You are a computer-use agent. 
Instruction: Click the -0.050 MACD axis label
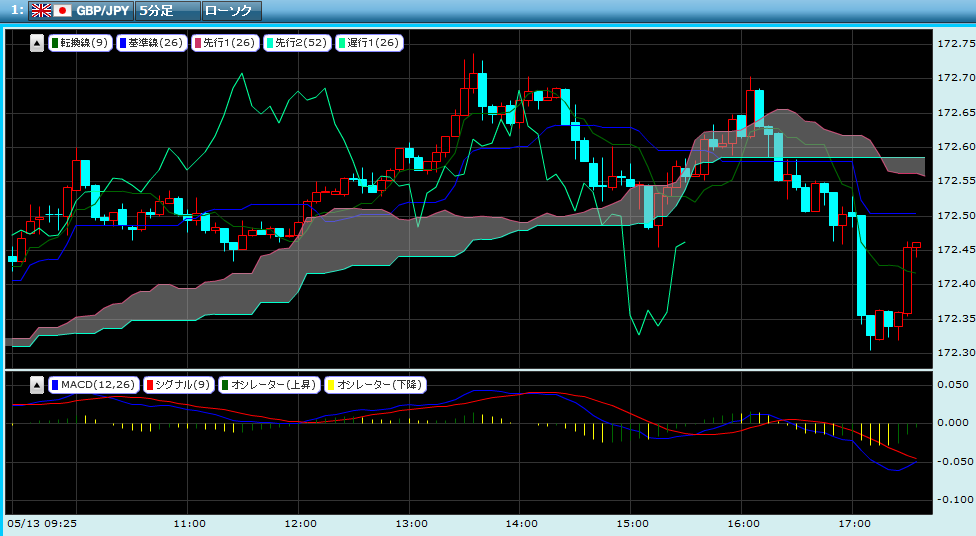click(x=954, y=461)
